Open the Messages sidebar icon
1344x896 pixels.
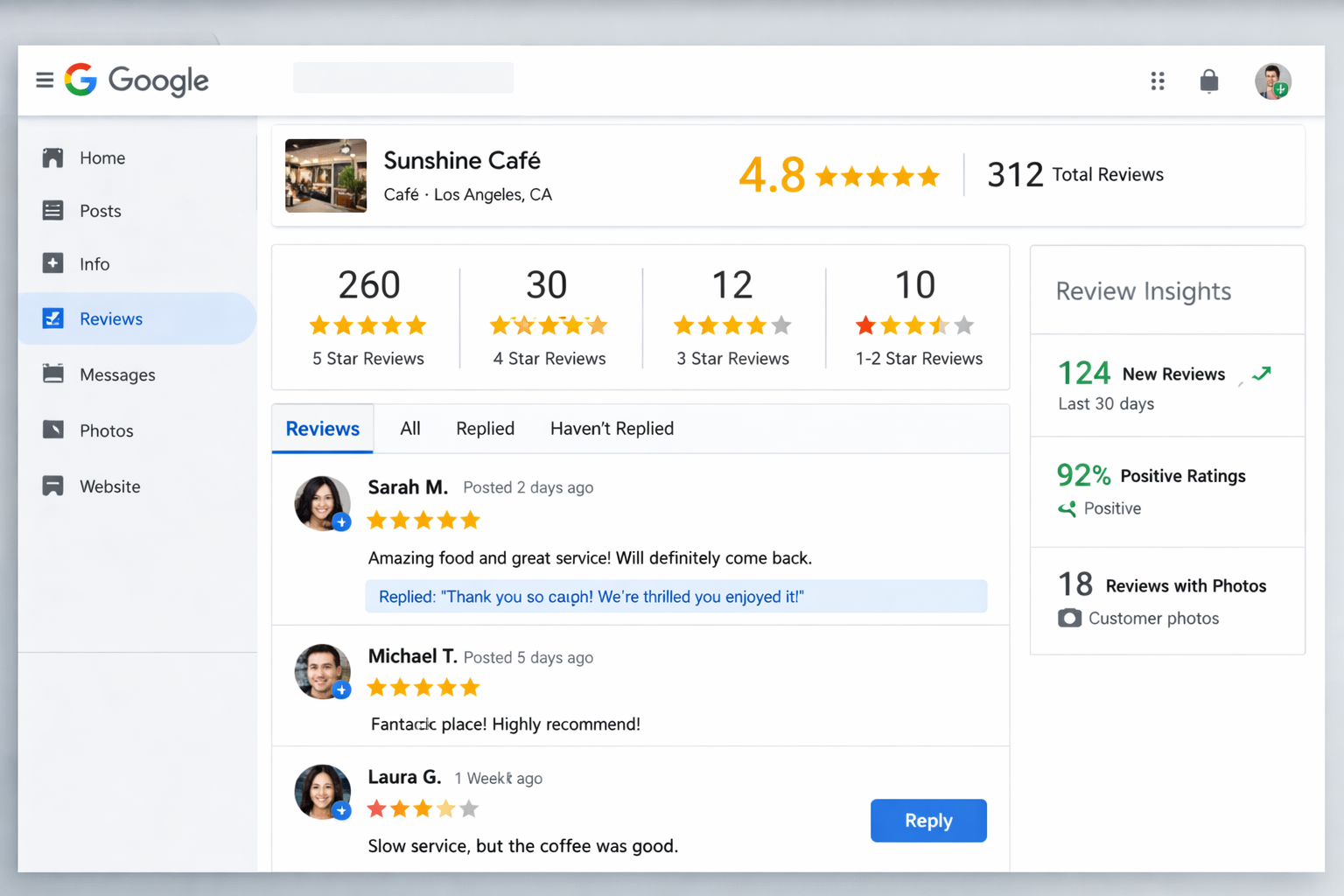click(x=53, y=374)
